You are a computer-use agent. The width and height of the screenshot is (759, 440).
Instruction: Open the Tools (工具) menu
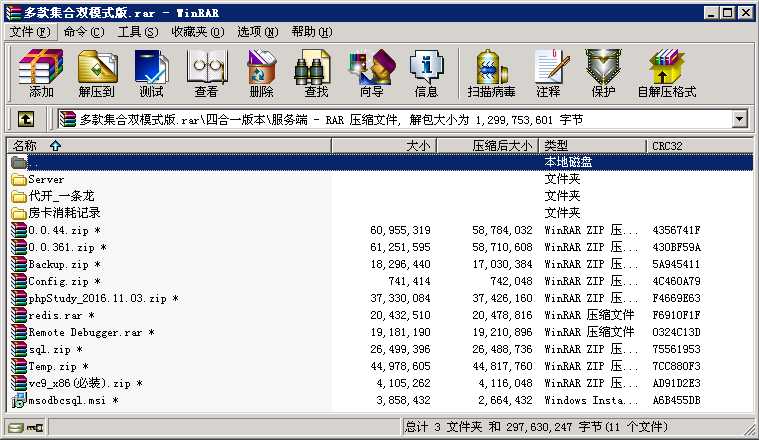tap(138, 32)
